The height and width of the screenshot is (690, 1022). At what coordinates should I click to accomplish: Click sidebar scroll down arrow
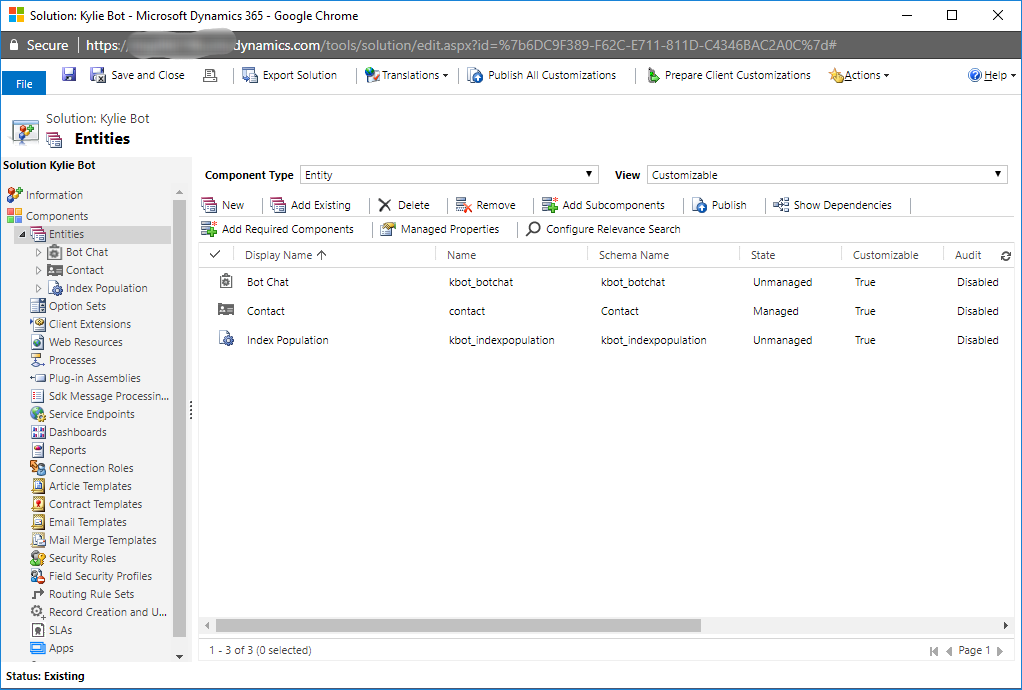(x=179, y=656)
